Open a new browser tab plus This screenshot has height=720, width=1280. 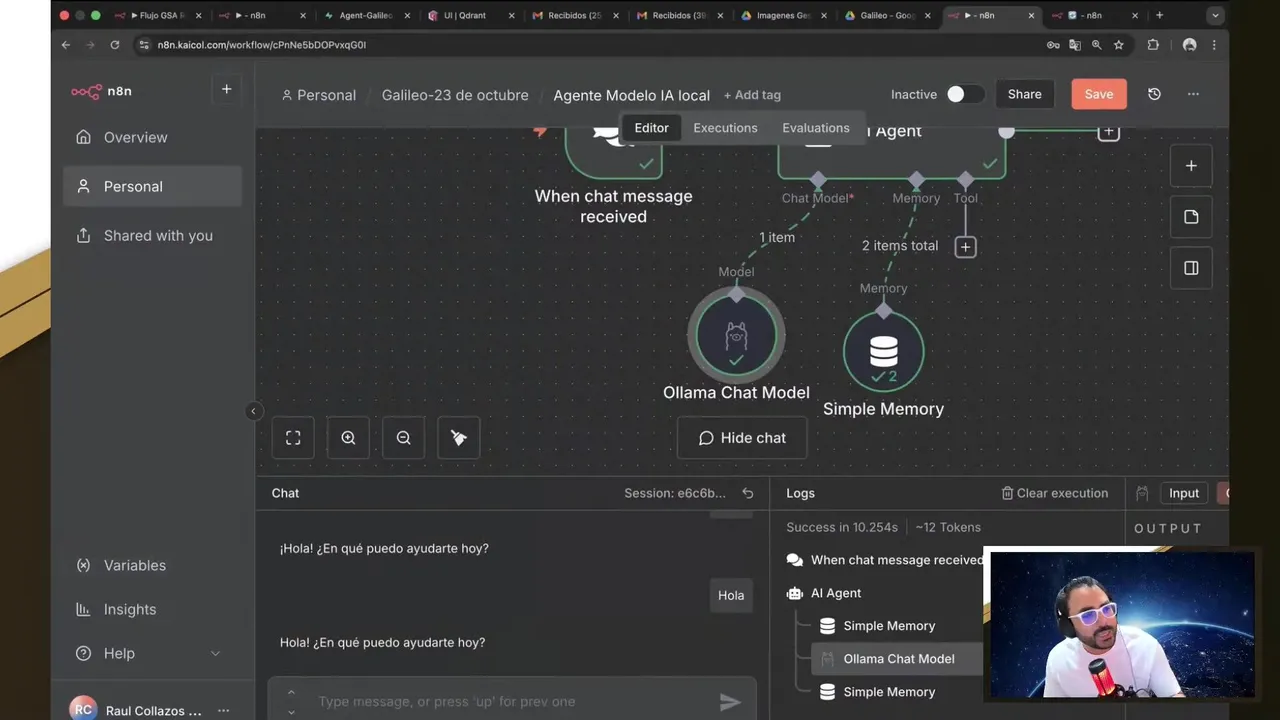click(1160, 15)
